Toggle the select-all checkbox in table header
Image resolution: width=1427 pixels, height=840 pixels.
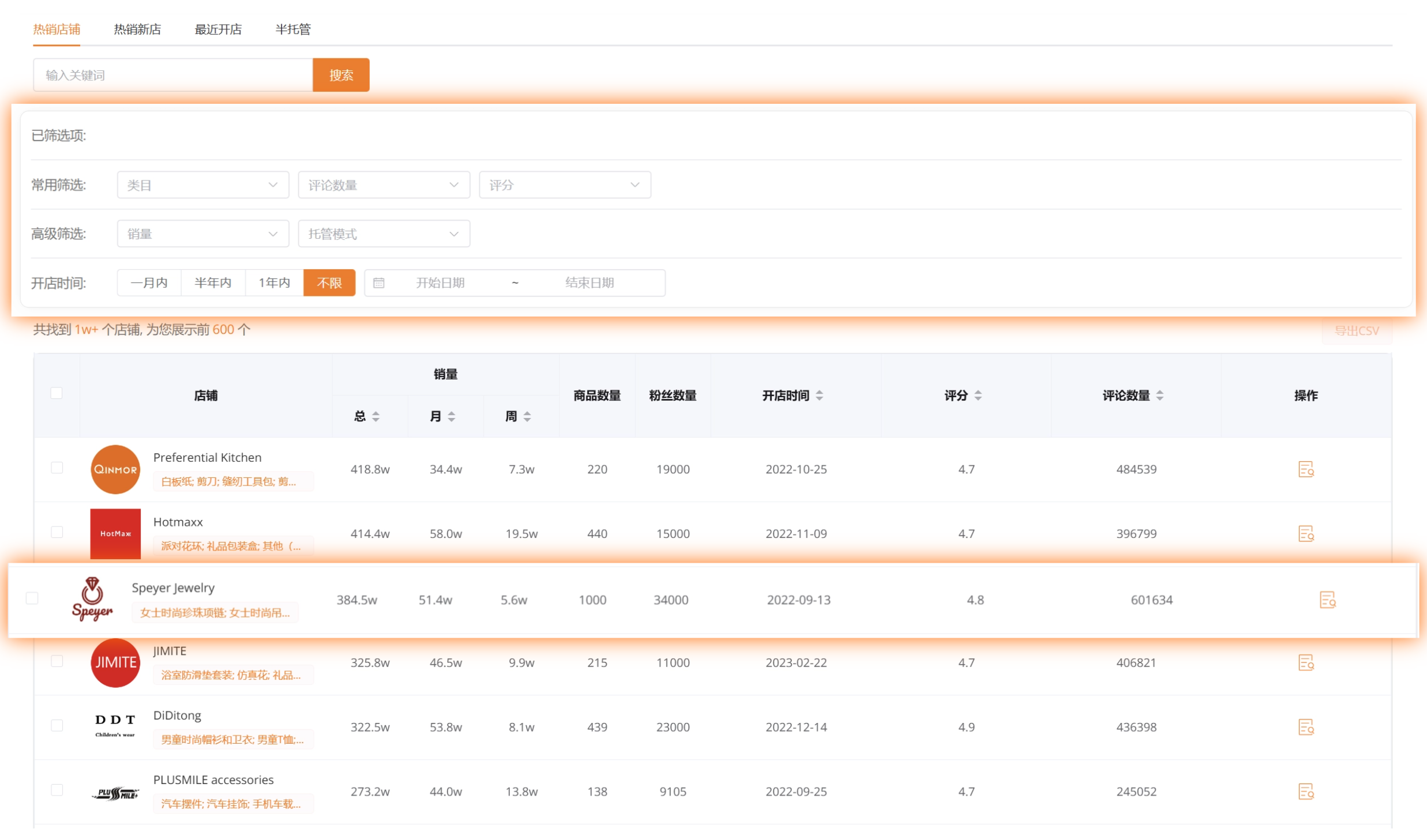[x=56, y=393]
